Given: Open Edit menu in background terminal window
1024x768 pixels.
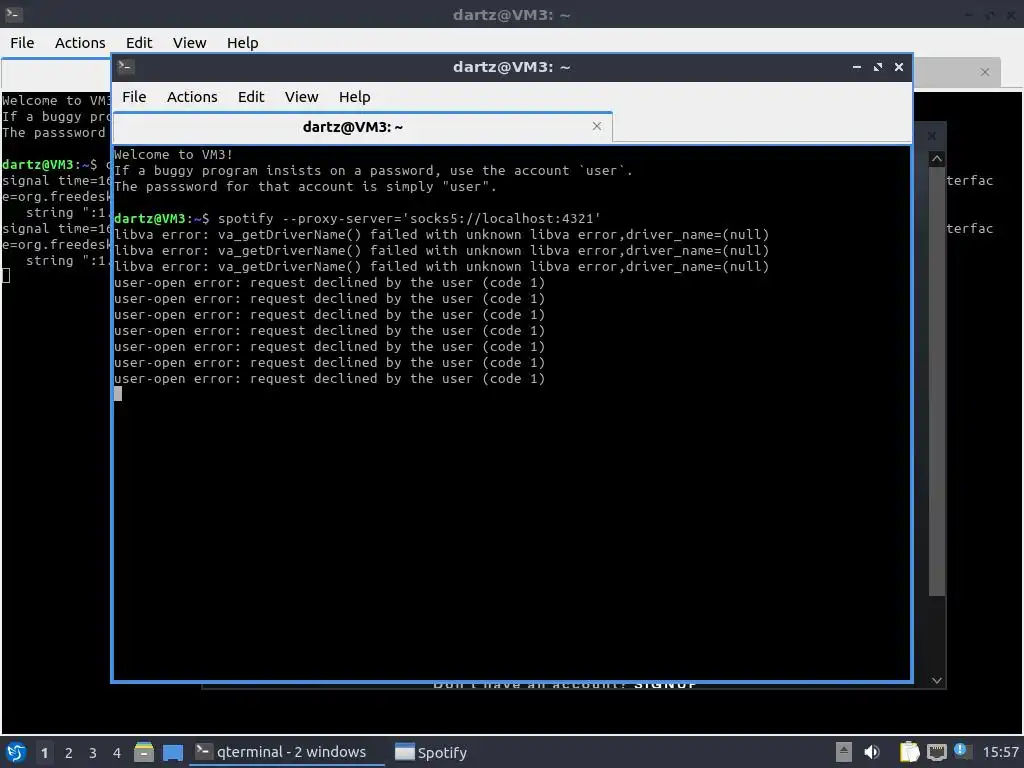Looking at the screenshot, I should (x=138, y=42).
